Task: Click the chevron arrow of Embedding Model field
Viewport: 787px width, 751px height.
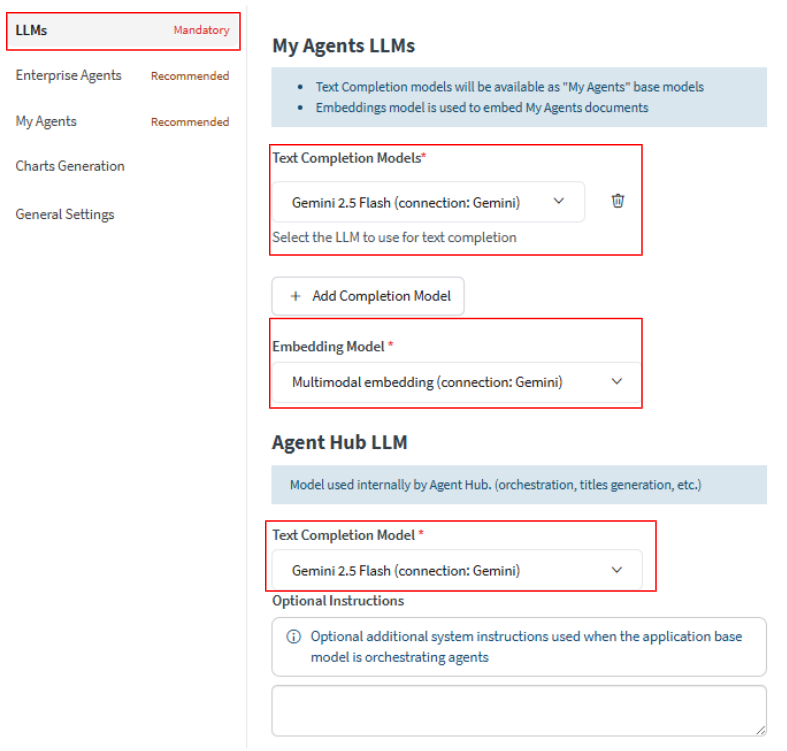Action: 616,381
